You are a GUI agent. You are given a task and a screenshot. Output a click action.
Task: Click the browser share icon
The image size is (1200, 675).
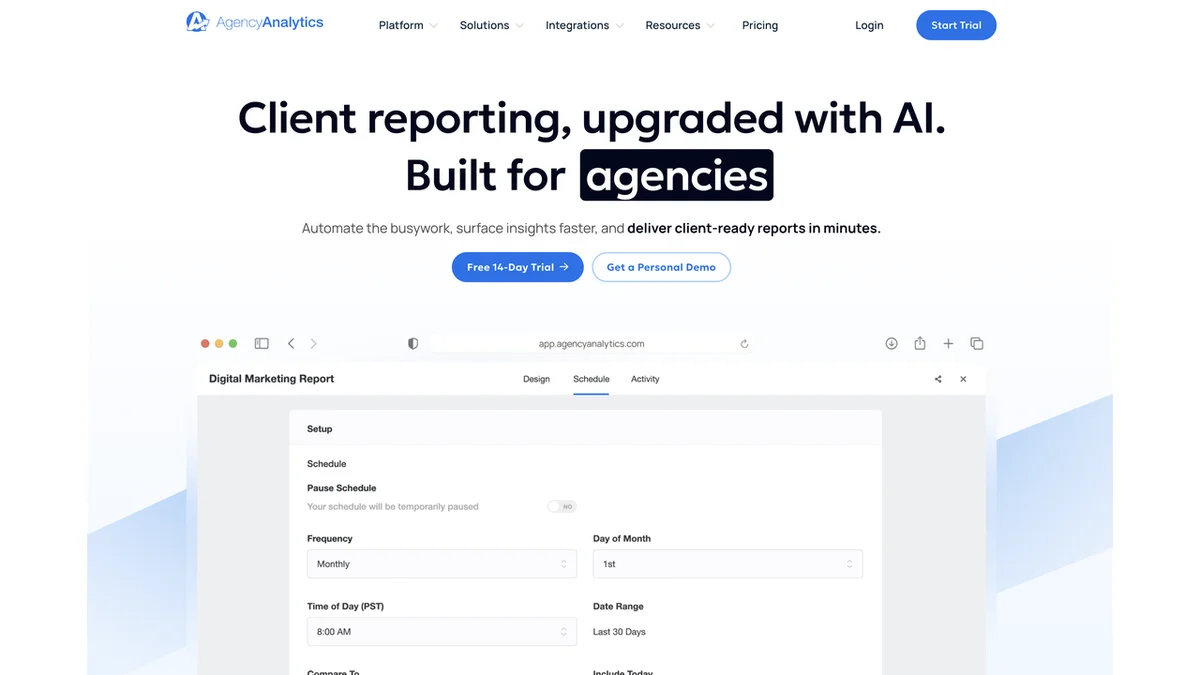(x=920, y=343)
